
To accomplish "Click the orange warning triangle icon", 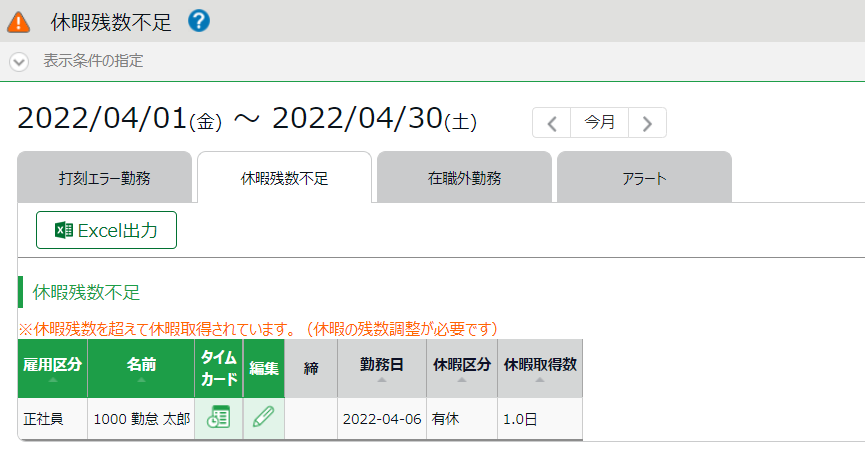I will coord(18,23).
